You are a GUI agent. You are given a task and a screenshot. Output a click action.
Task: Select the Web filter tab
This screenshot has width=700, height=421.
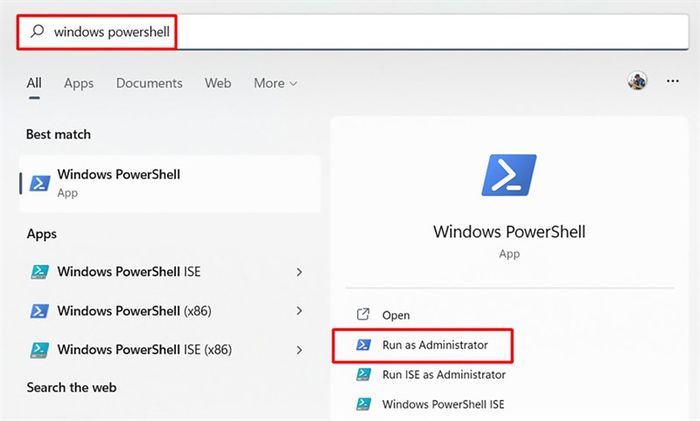point(218,83)
